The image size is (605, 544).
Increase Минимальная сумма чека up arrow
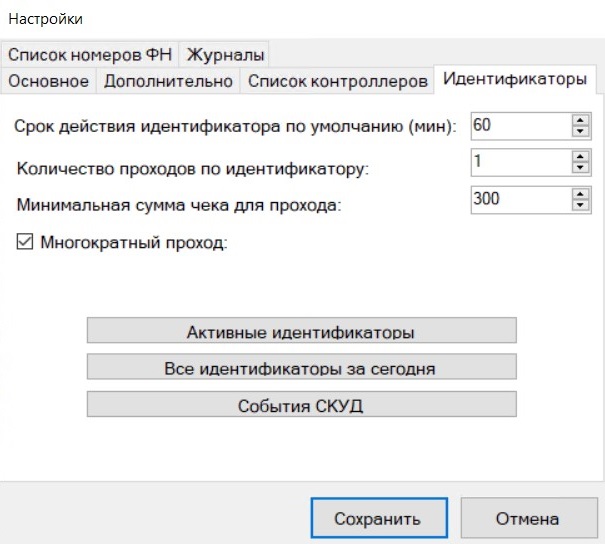tap(580, 194)
